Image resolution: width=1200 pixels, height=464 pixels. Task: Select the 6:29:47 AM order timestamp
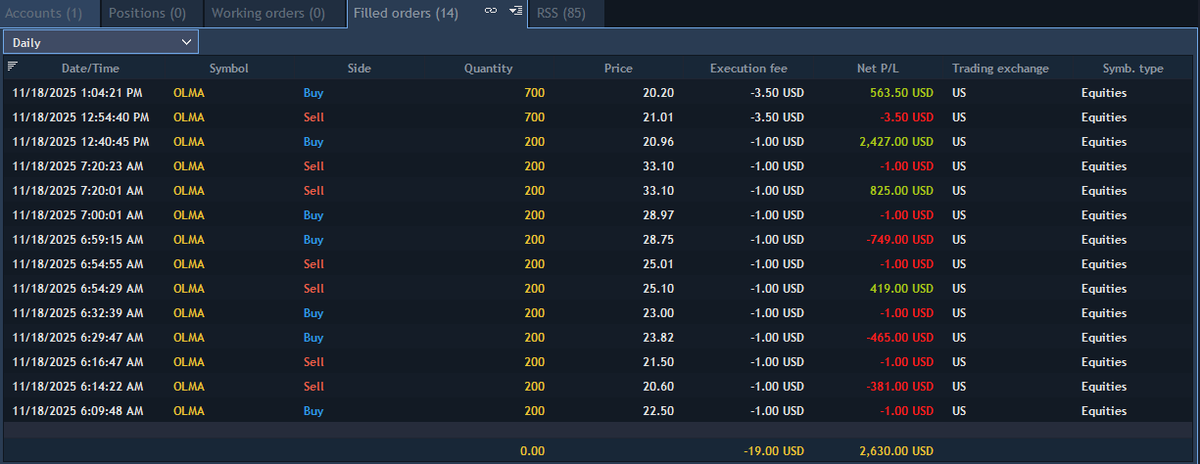78,338
